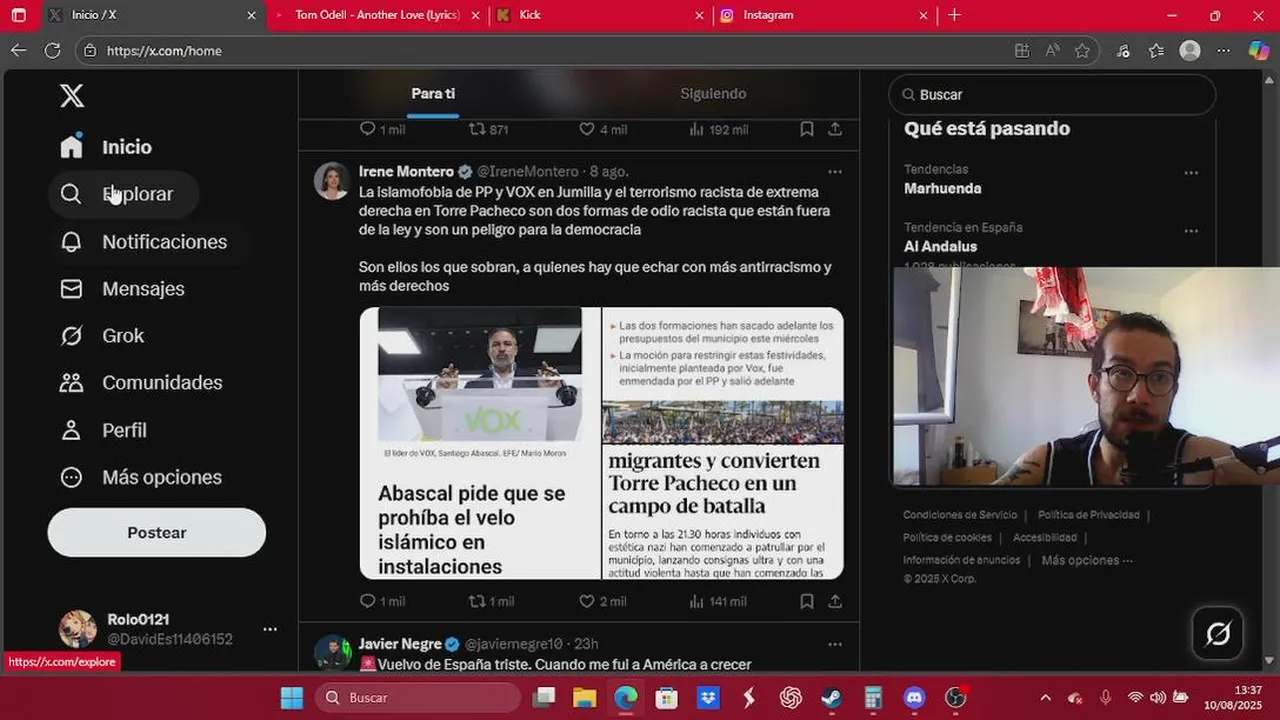
Task: Open more options on Javier Negre's post
Action: [835, 644]
